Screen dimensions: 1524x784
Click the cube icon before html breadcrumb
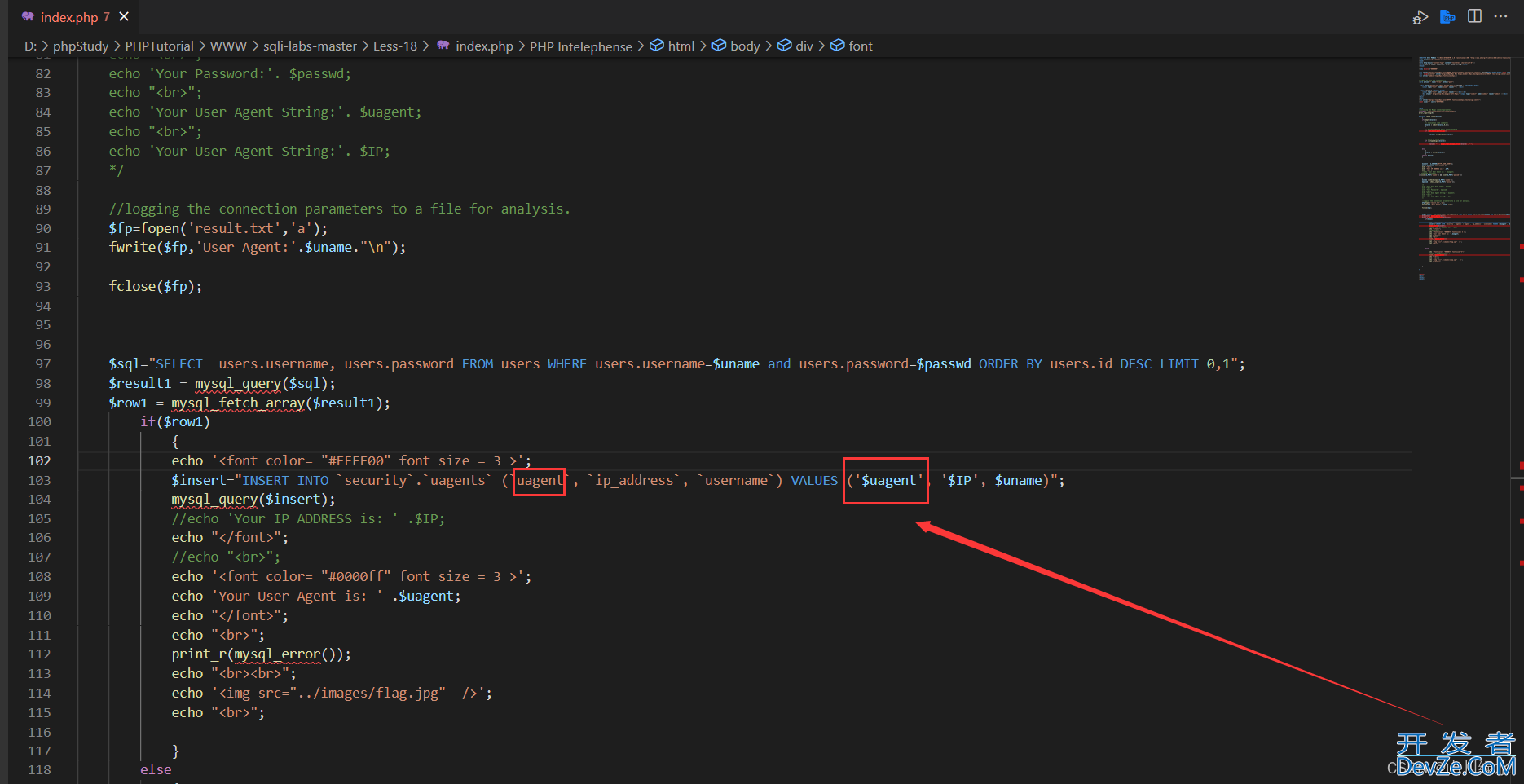pyautogui.click(x=657, y=46)
